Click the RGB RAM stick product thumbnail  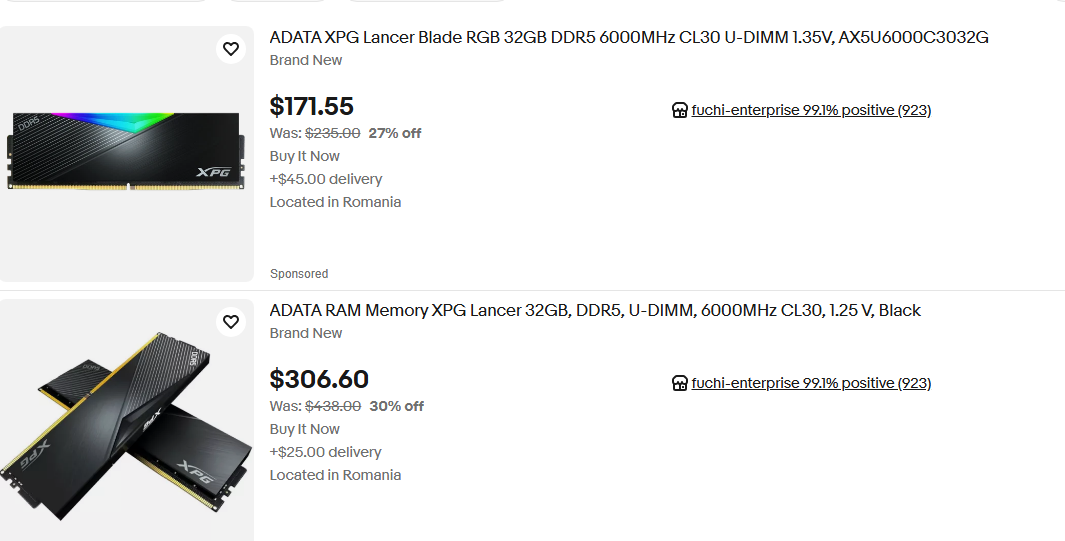point(127,150)
